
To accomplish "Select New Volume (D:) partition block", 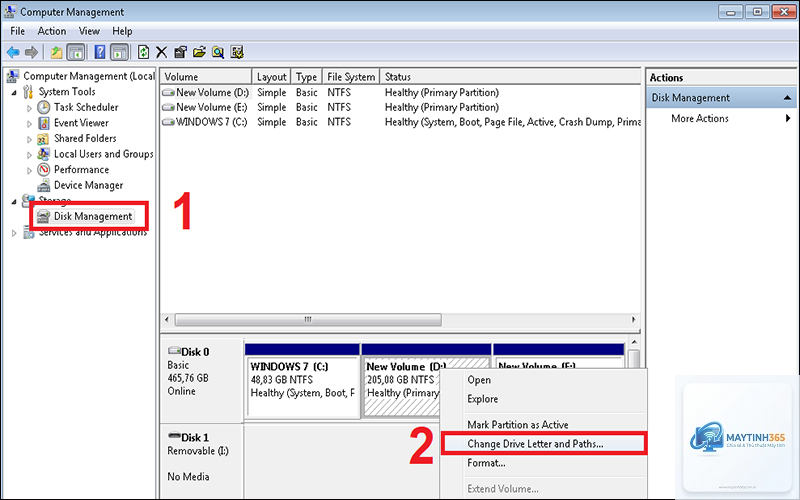I will click(401, 381).
